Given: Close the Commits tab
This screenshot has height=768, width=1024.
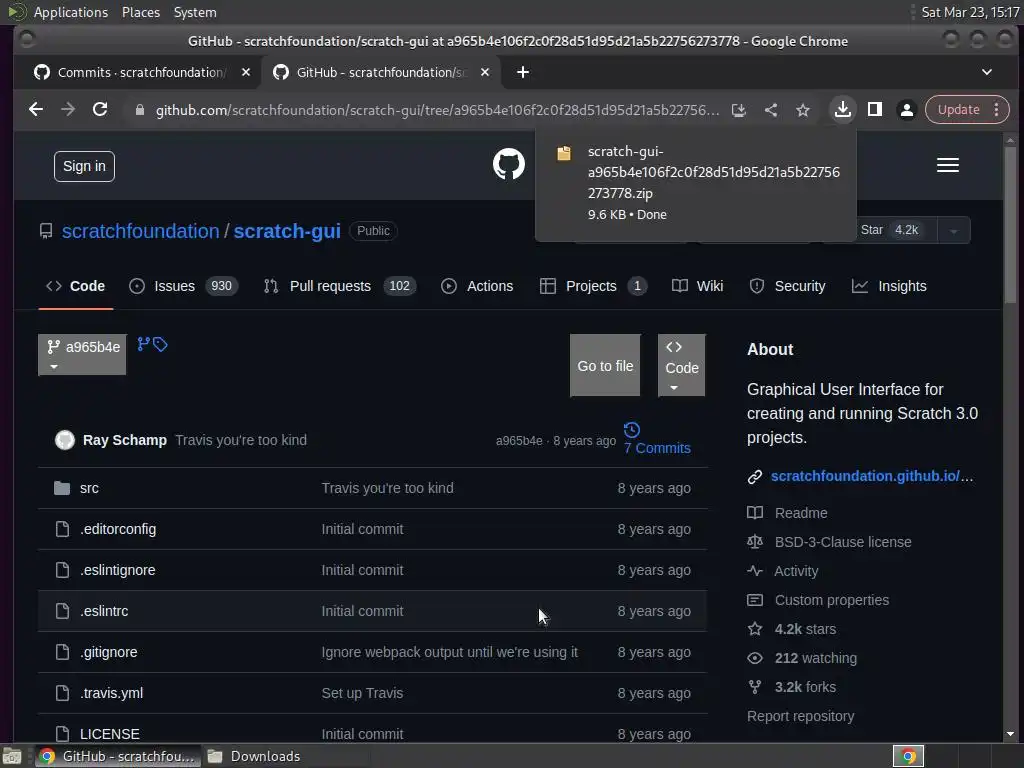Looking at the screenshot, I should [x=246, y=72].
